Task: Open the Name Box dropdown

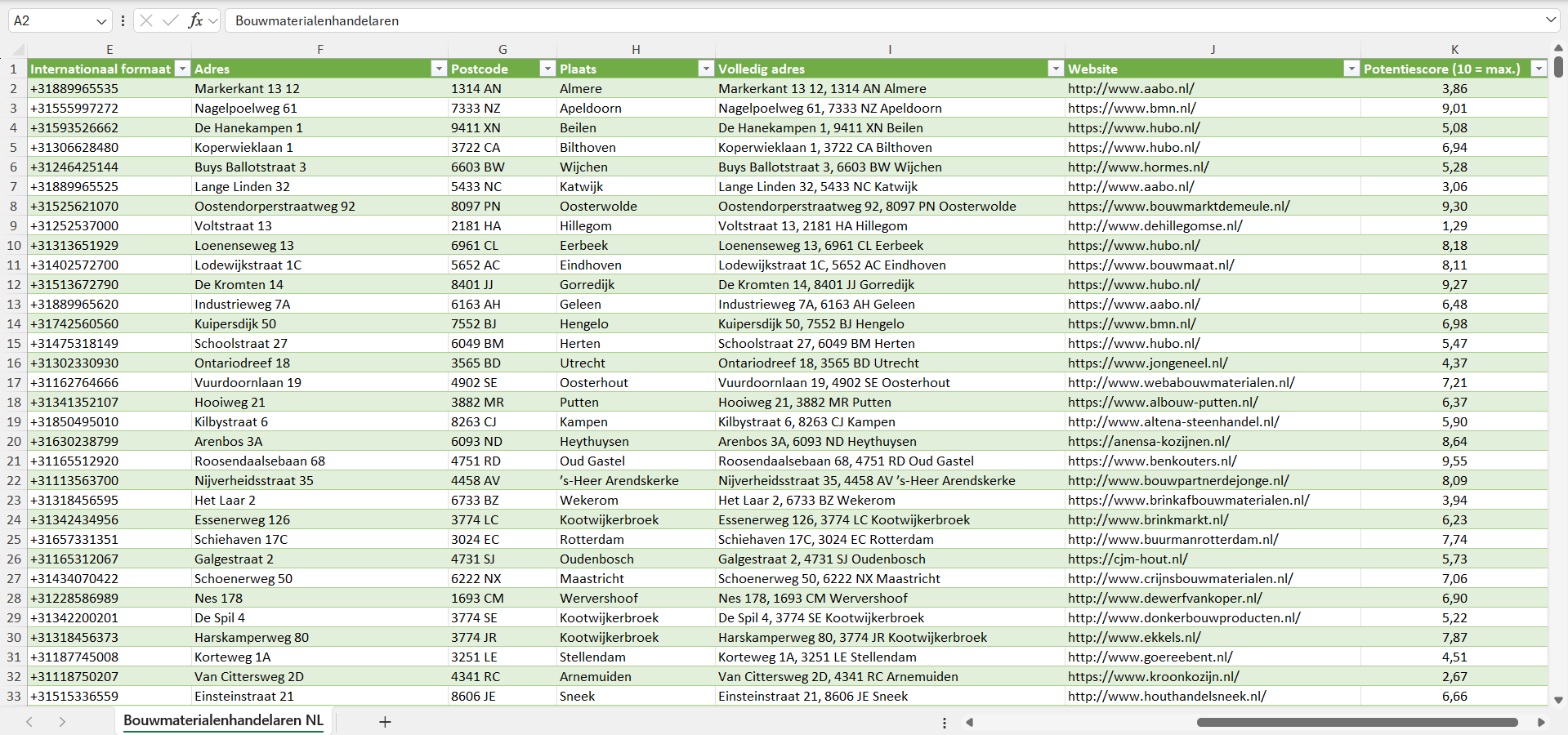Action: tap(101, 21)
